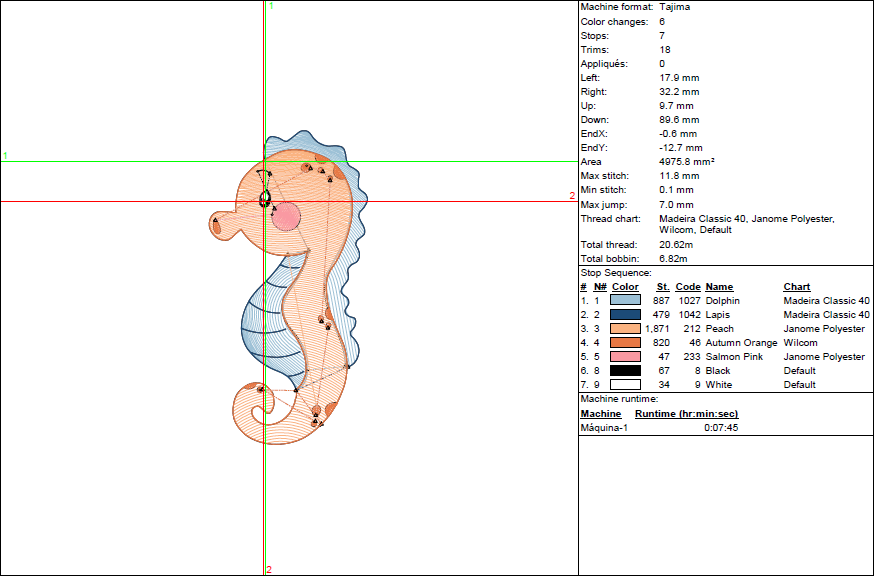The width and height of the screenshot is (874, 576).
Task: Click the runtime value '0:07:45'
Action: [x=721, y=428]
